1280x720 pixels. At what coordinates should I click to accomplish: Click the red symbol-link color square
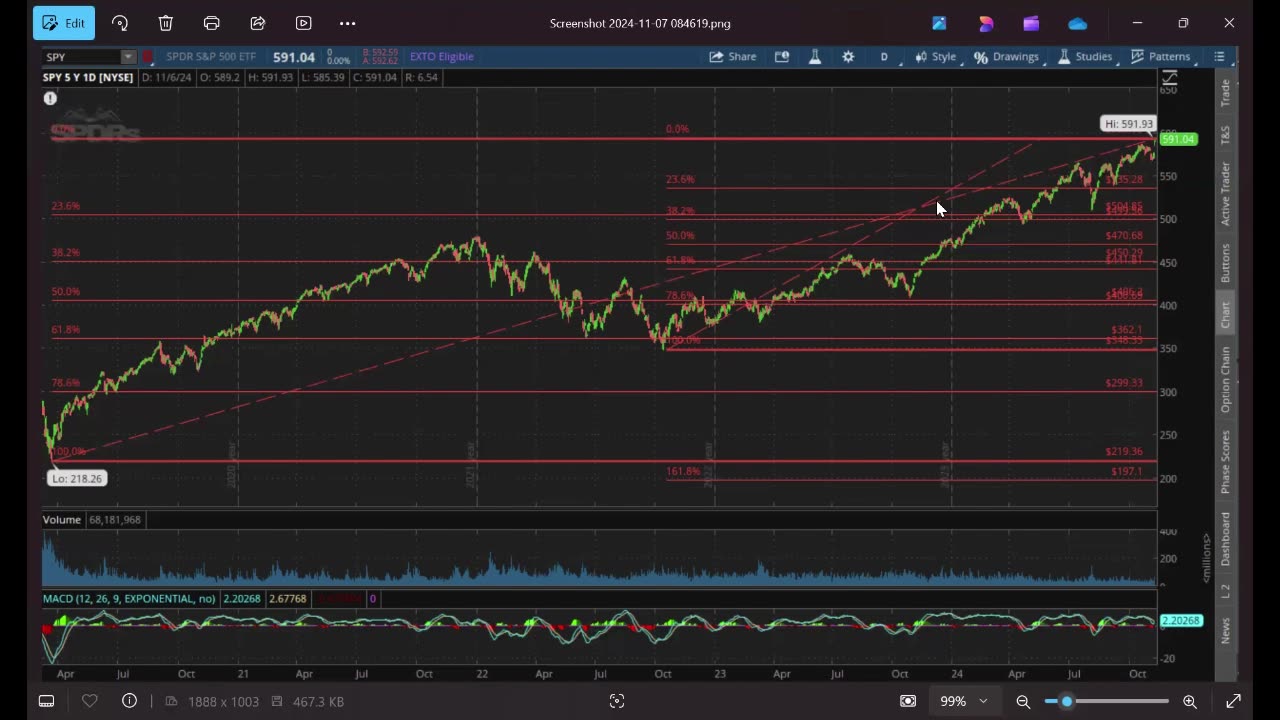coord(148,57)
